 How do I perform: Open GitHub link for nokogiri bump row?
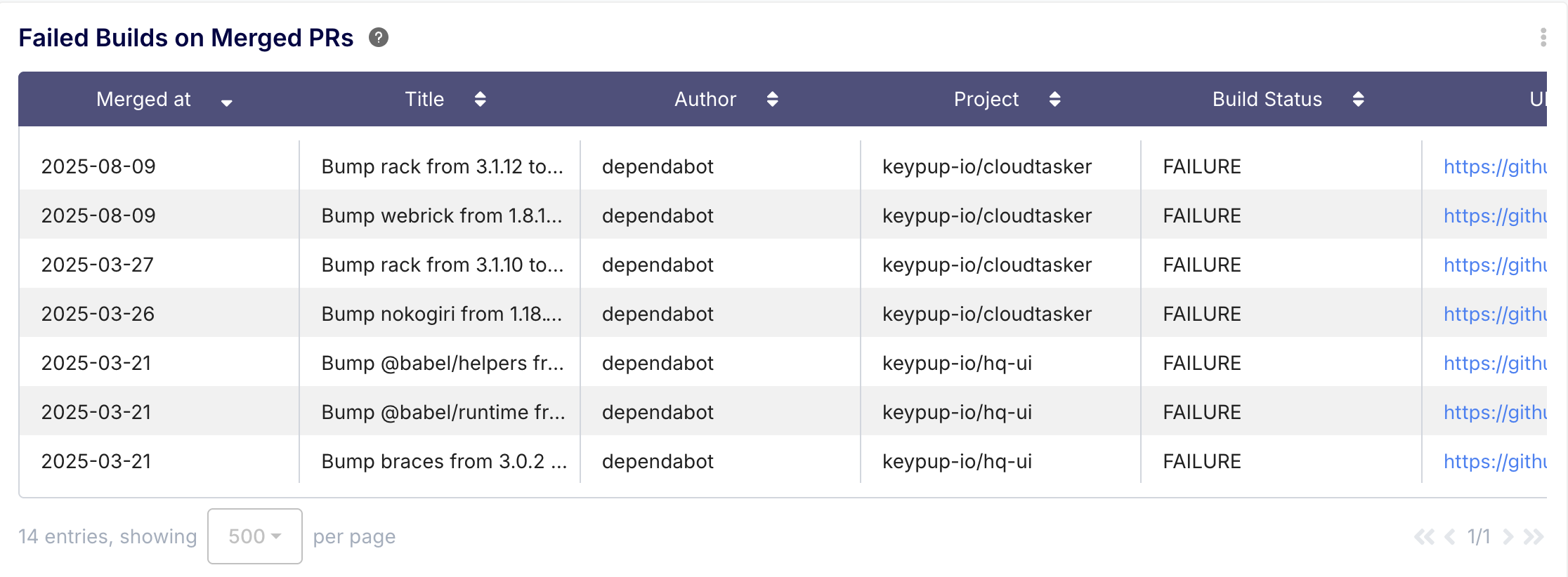tap(1494, 314)
